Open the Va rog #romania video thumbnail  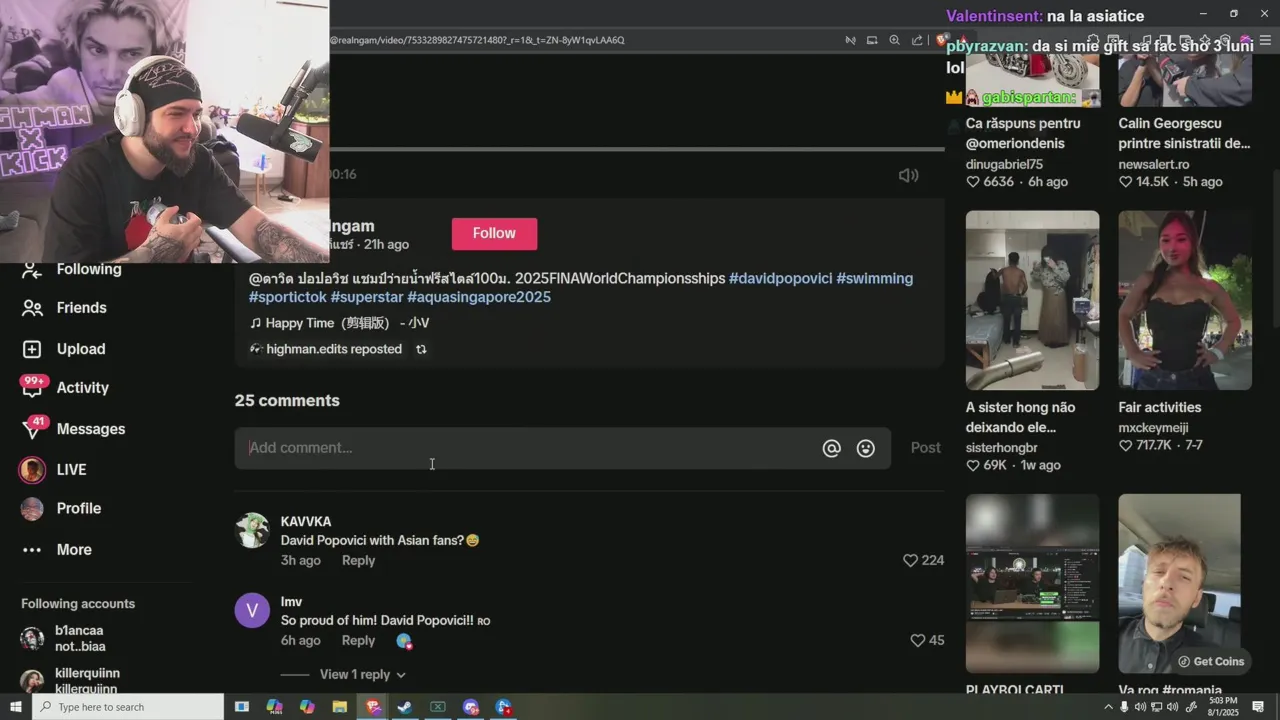pos(1180,583)
